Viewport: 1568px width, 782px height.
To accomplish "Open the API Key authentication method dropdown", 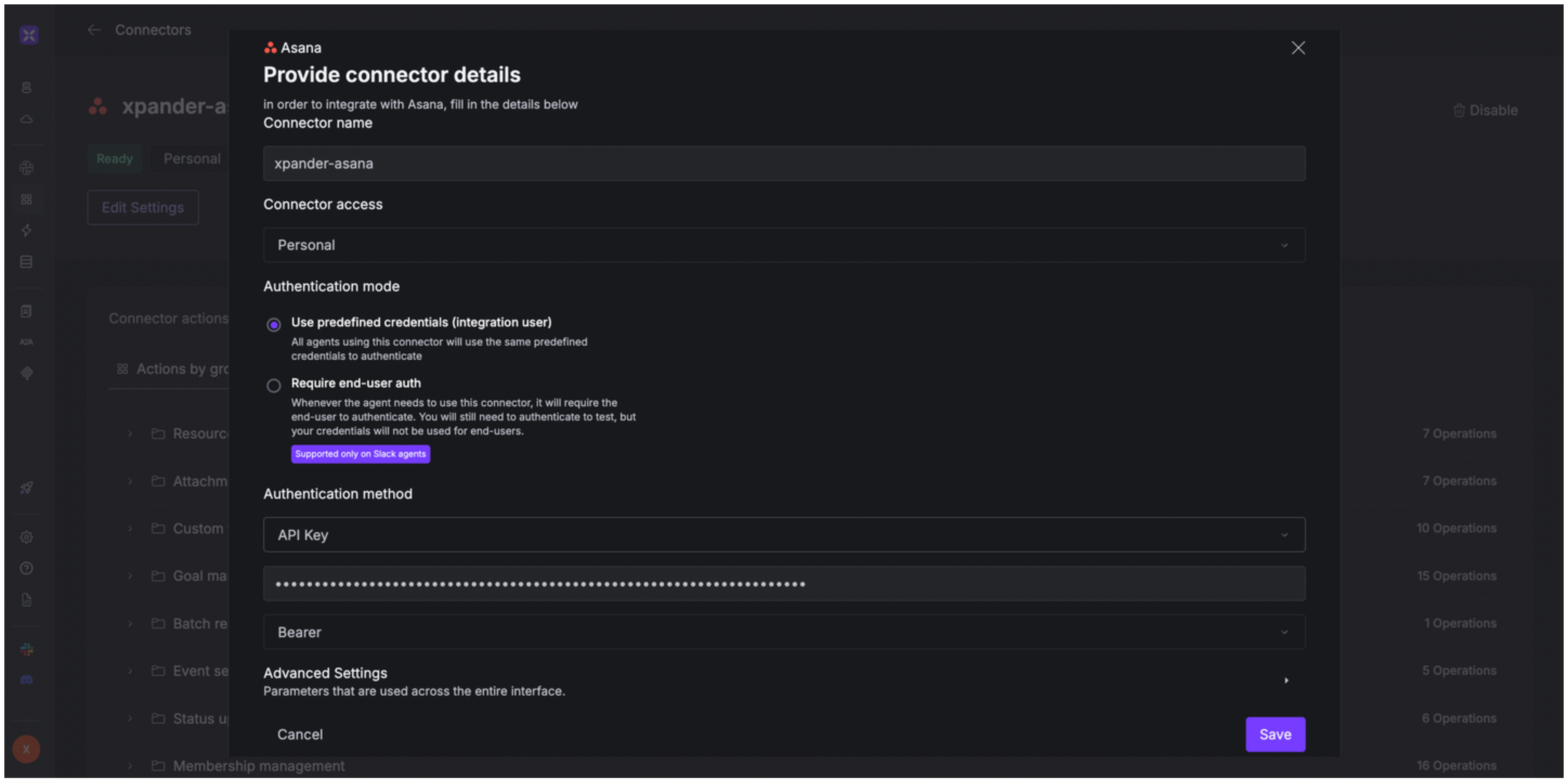I will 784,535.
